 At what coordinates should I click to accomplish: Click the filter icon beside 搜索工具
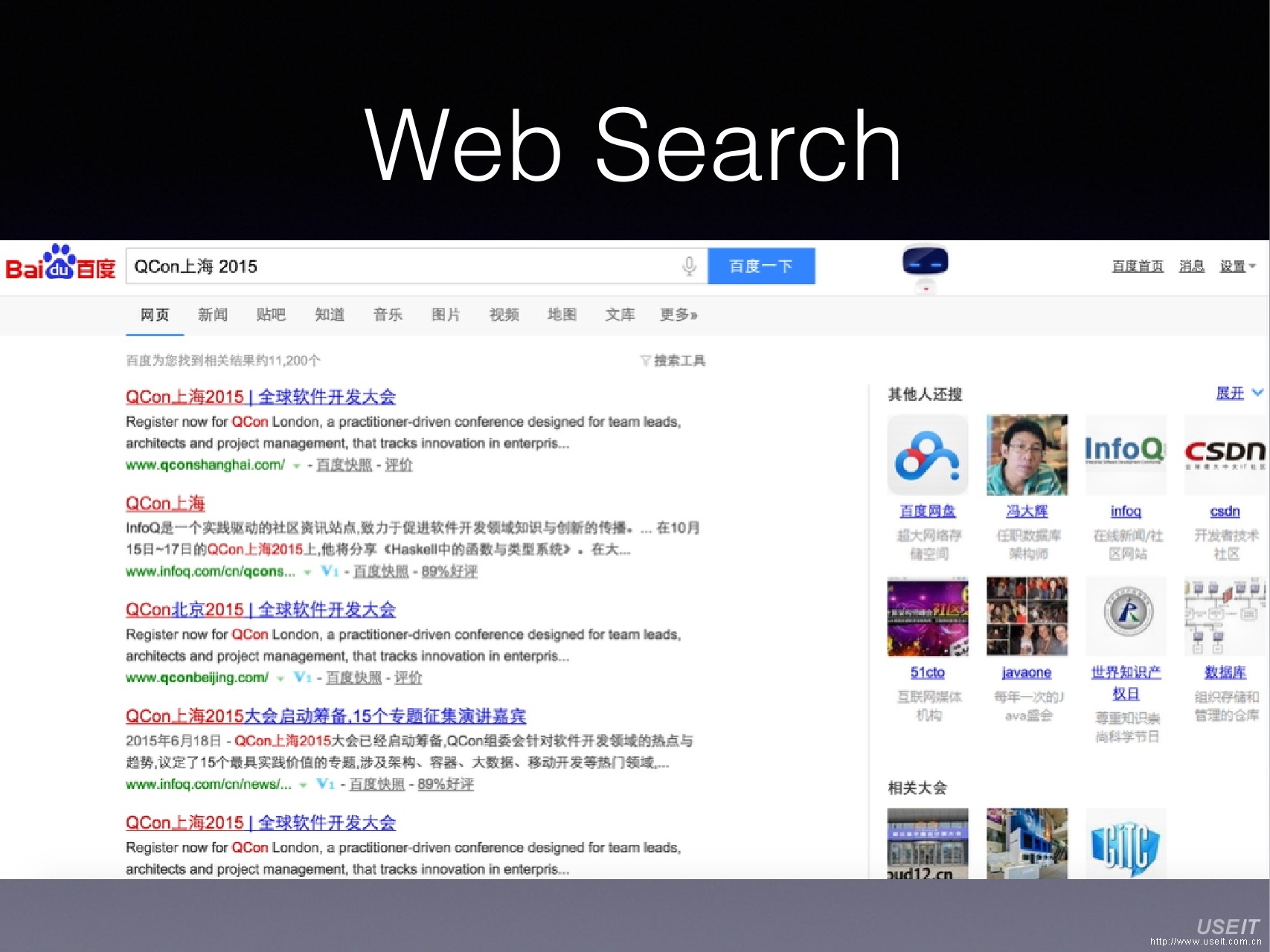tap(645, 361)
